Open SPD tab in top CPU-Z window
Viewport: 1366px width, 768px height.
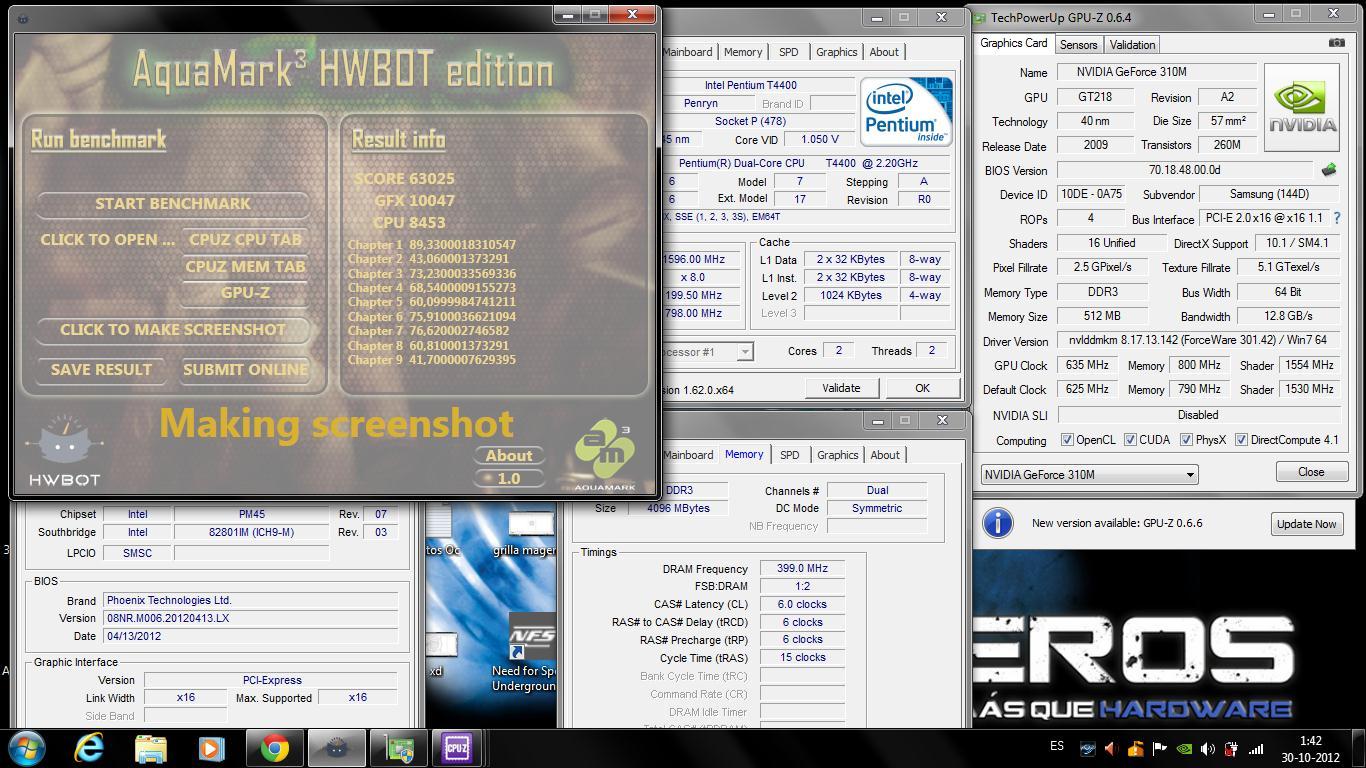(x=788, y=52)
